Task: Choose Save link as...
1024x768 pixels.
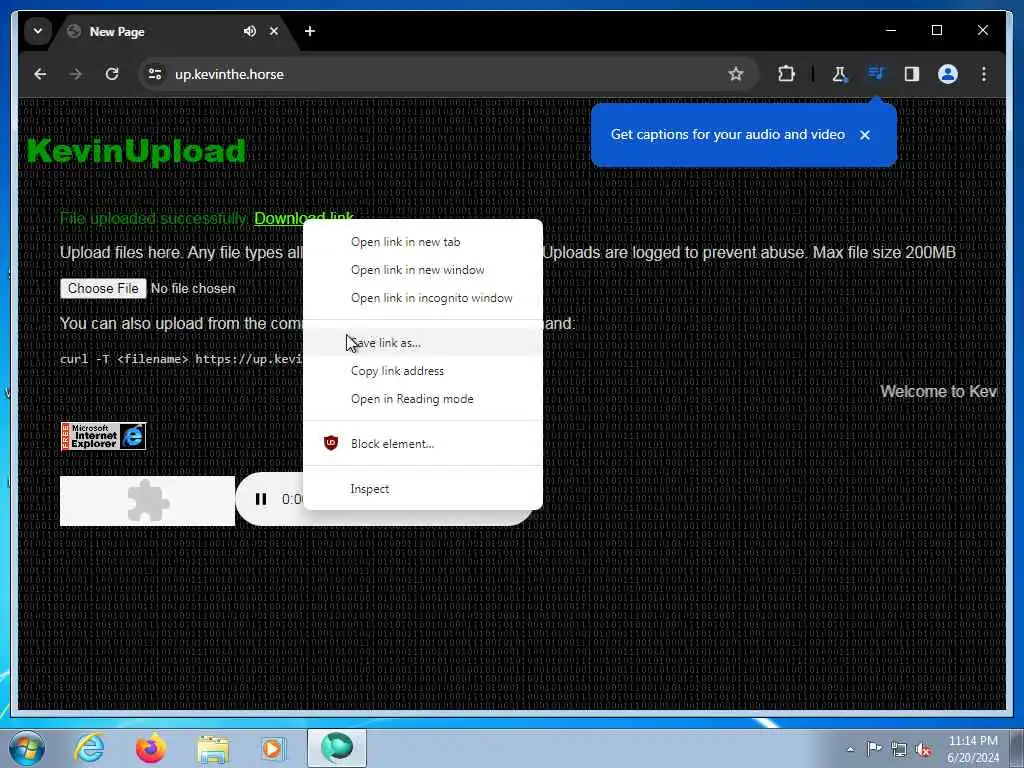Action: [x=423, y=343]
